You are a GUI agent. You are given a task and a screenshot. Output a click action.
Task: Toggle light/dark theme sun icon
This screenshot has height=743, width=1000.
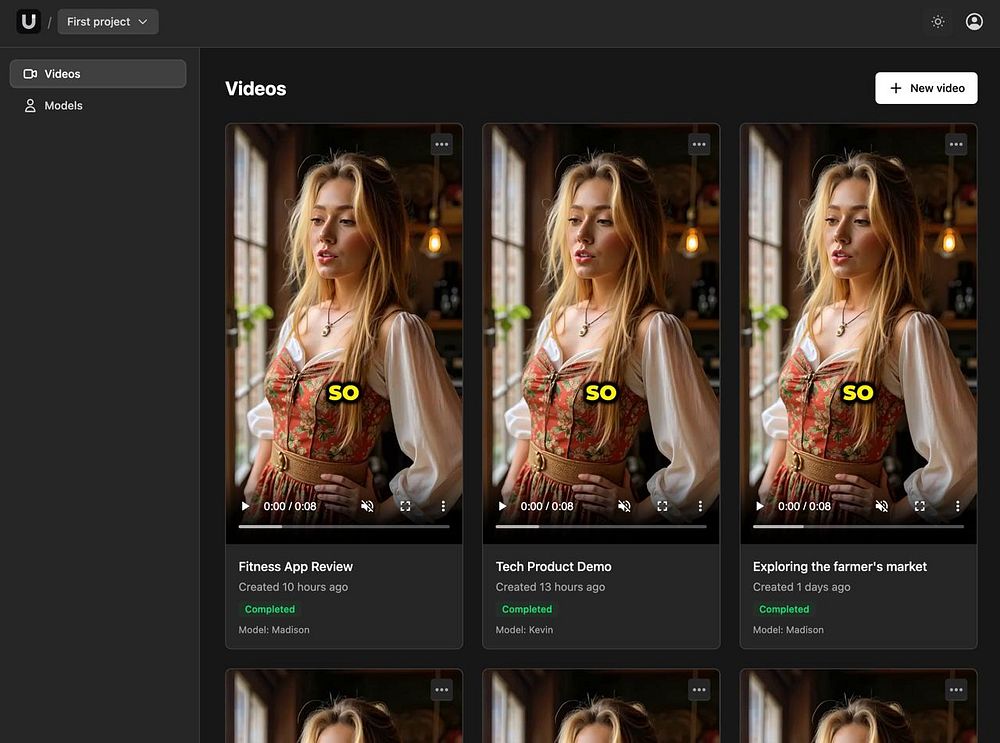tap(938, 22)
